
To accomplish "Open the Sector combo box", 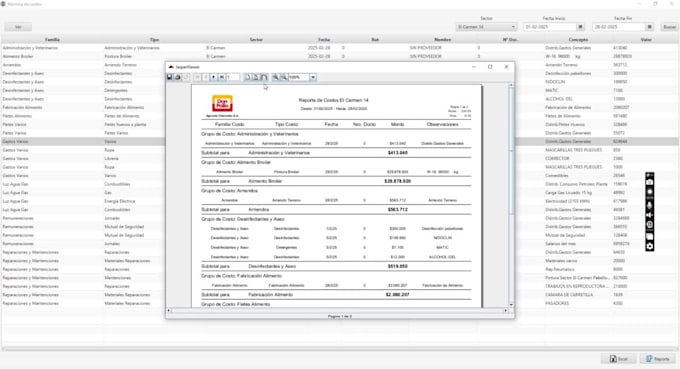I will pyautogui.click(x=486, y=27).
